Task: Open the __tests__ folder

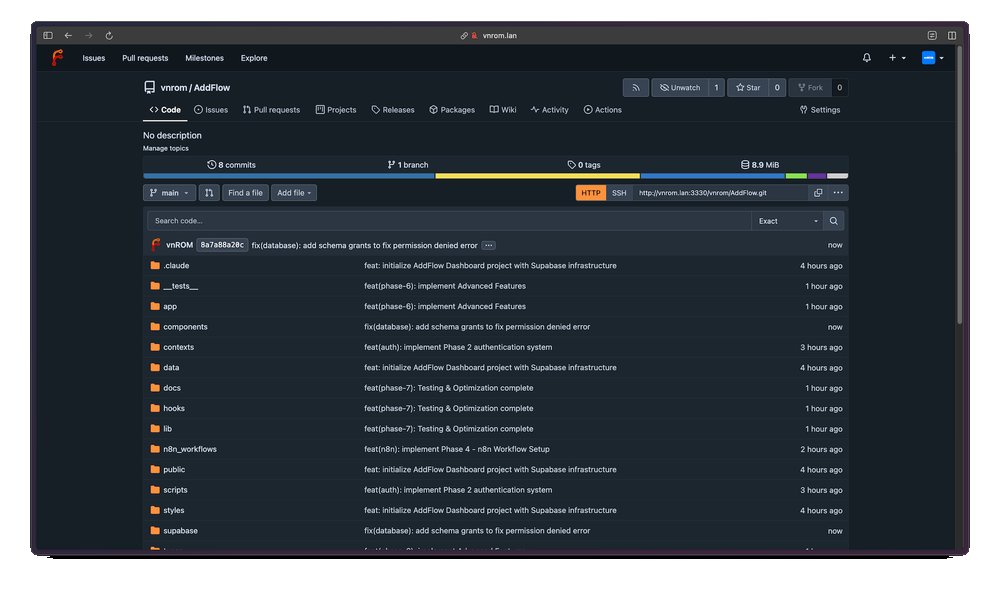Action: [x=180, y=286]
